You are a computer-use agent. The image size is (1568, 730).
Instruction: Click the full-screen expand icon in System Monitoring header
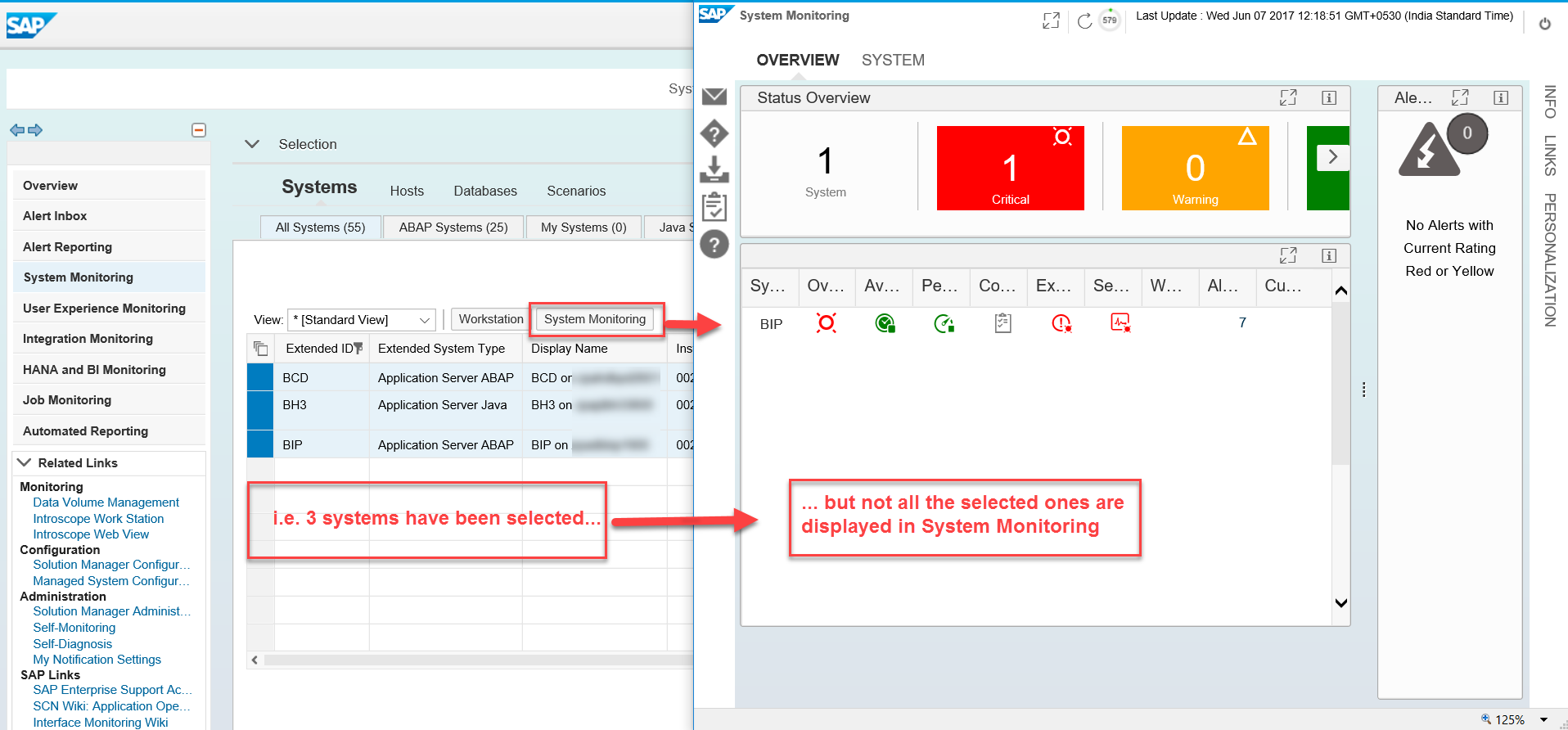tap(1052, 21)
